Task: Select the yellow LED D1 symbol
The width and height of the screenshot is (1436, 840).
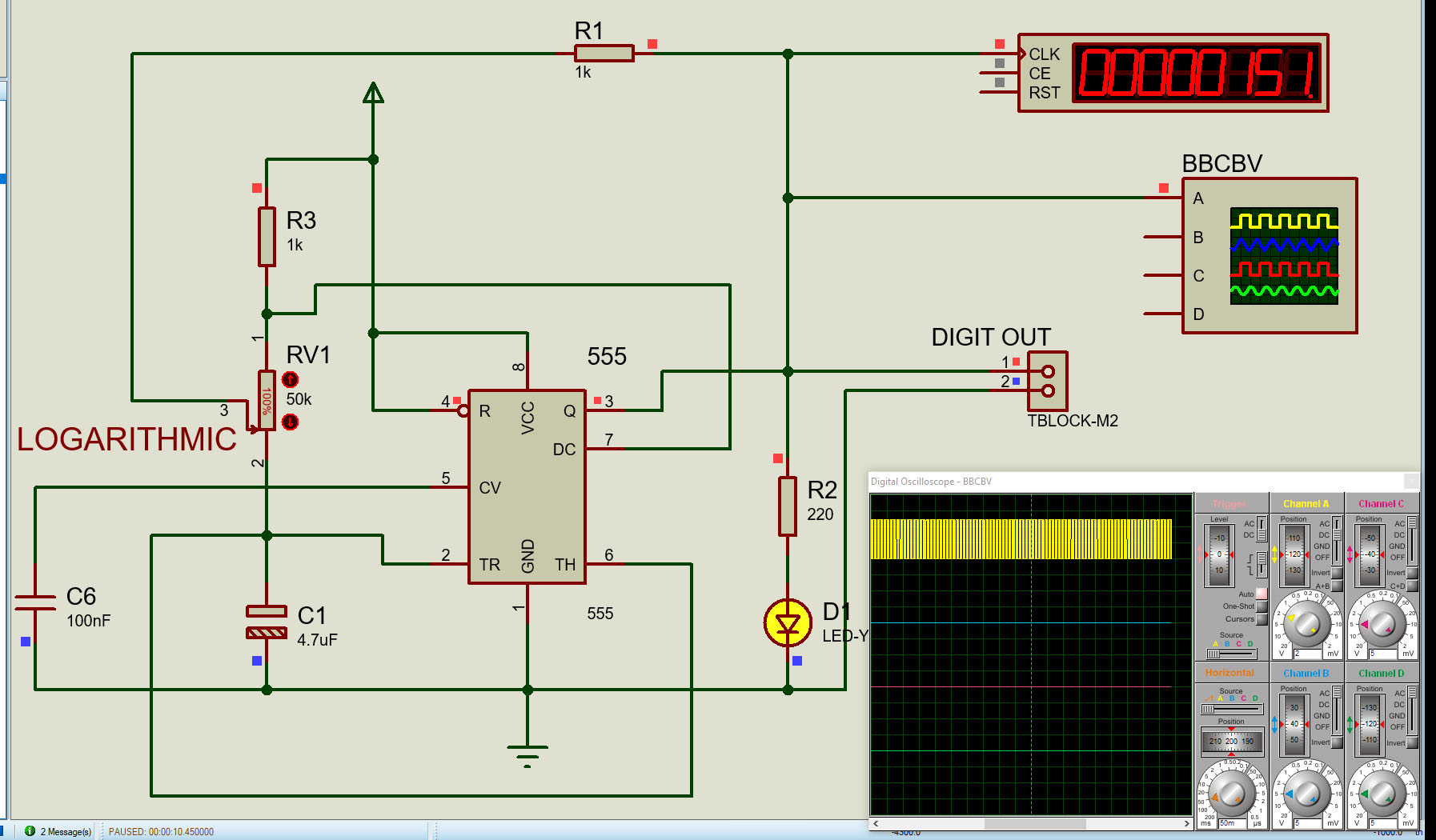Action: 788,622
